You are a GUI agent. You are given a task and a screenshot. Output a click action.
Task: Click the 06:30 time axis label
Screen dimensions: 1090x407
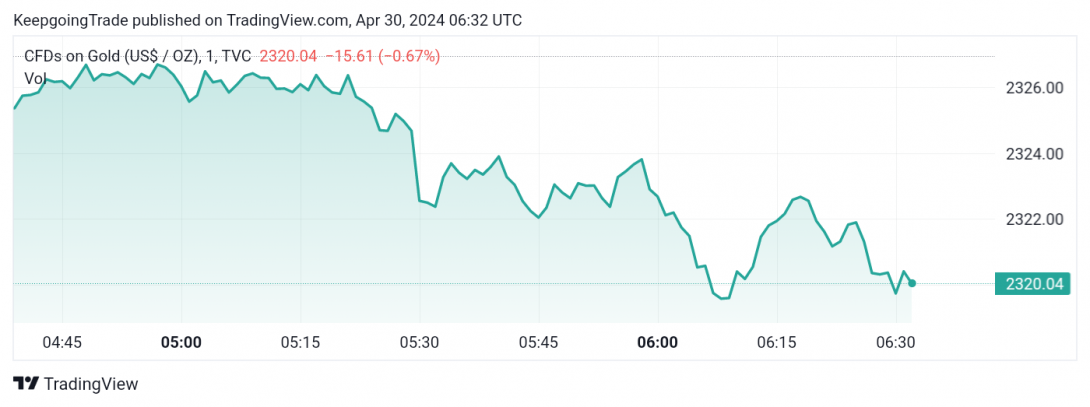pyautogui.click(x=895, y=342)
